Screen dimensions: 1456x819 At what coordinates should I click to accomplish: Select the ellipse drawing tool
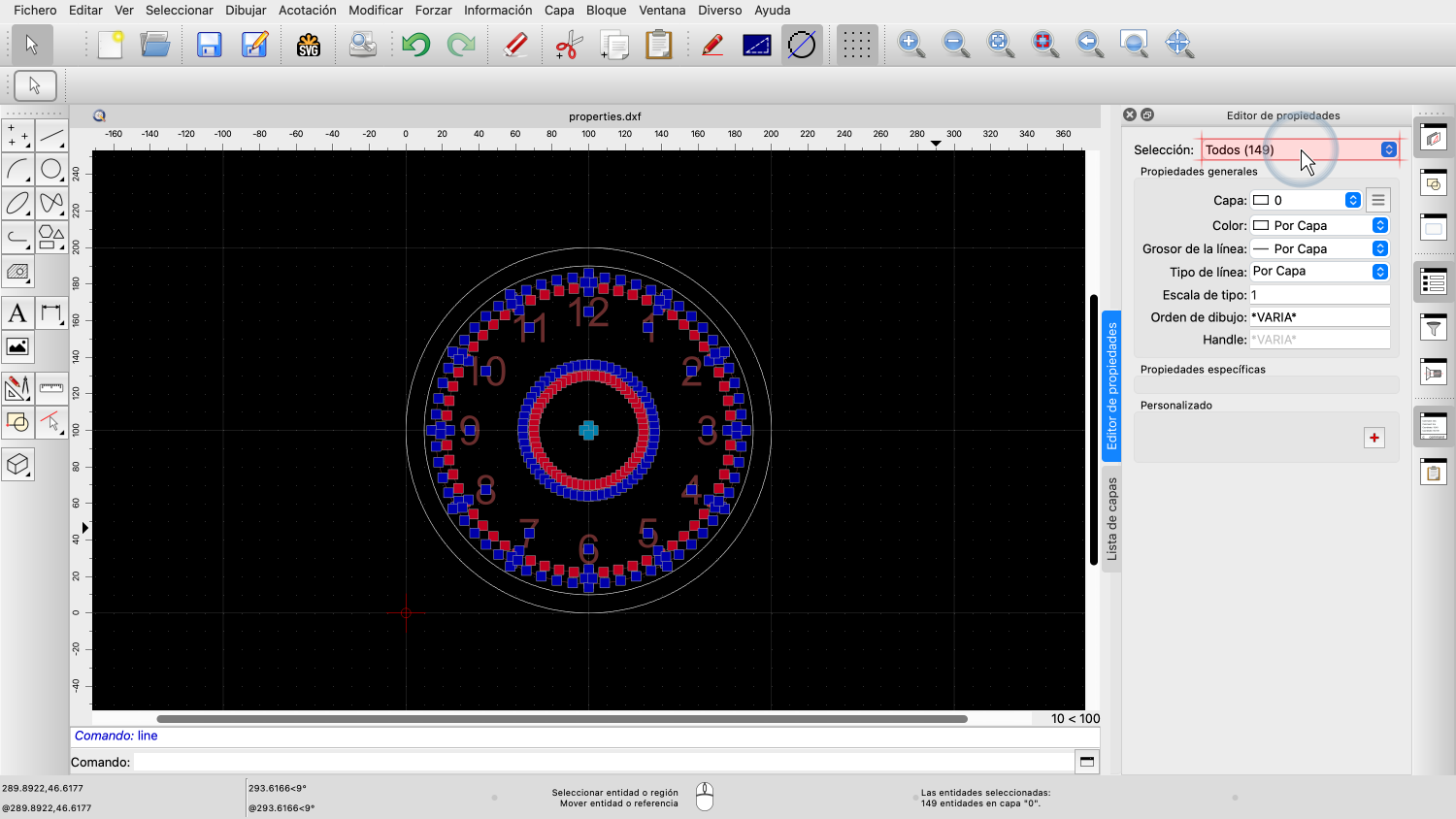click(x=17, y=204)
